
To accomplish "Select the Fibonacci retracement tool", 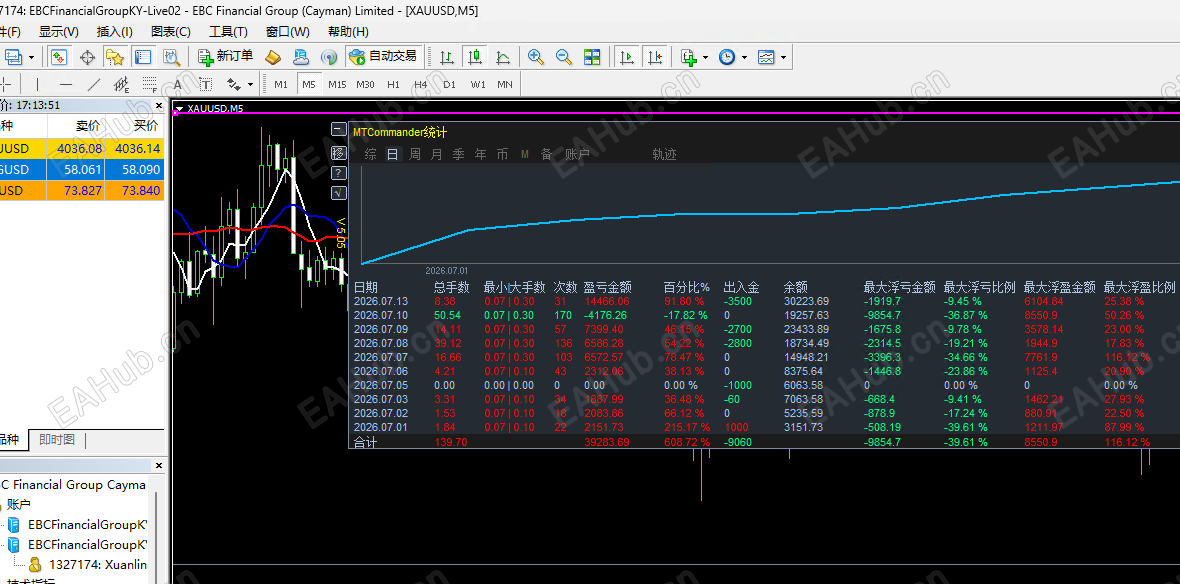I will (x=149, y=84).
